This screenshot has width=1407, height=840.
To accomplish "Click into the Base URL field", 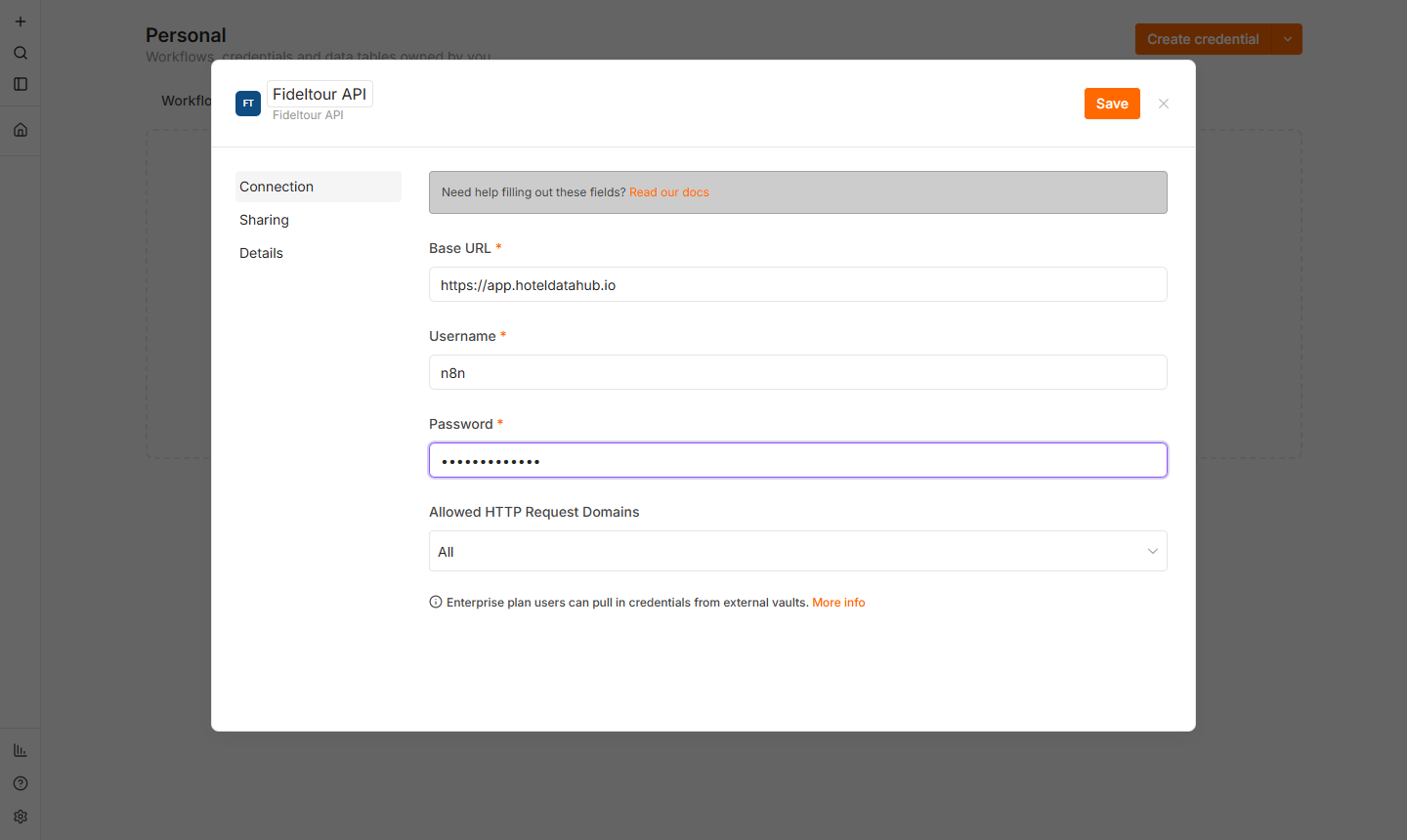I will (x=797, y=284).
